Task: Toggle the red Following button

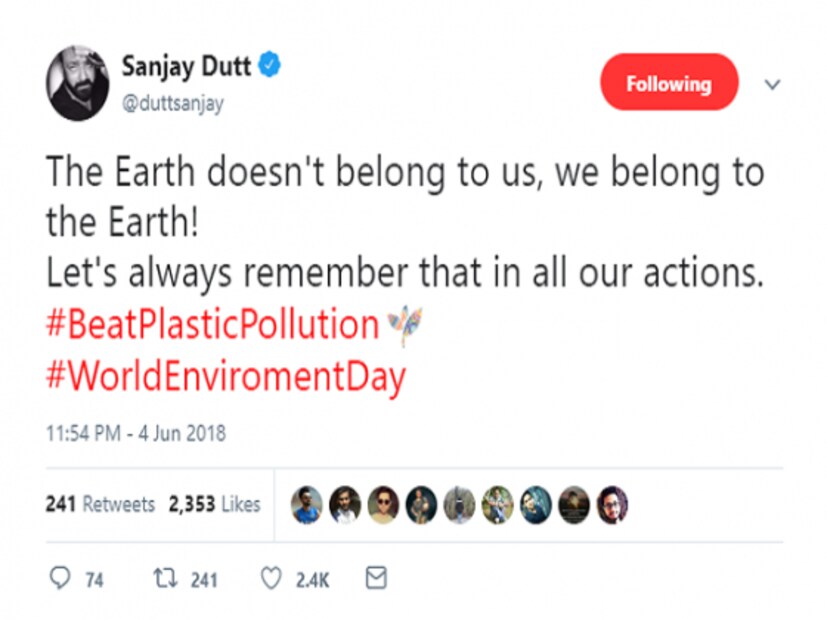Action: (x=668, y=84)
